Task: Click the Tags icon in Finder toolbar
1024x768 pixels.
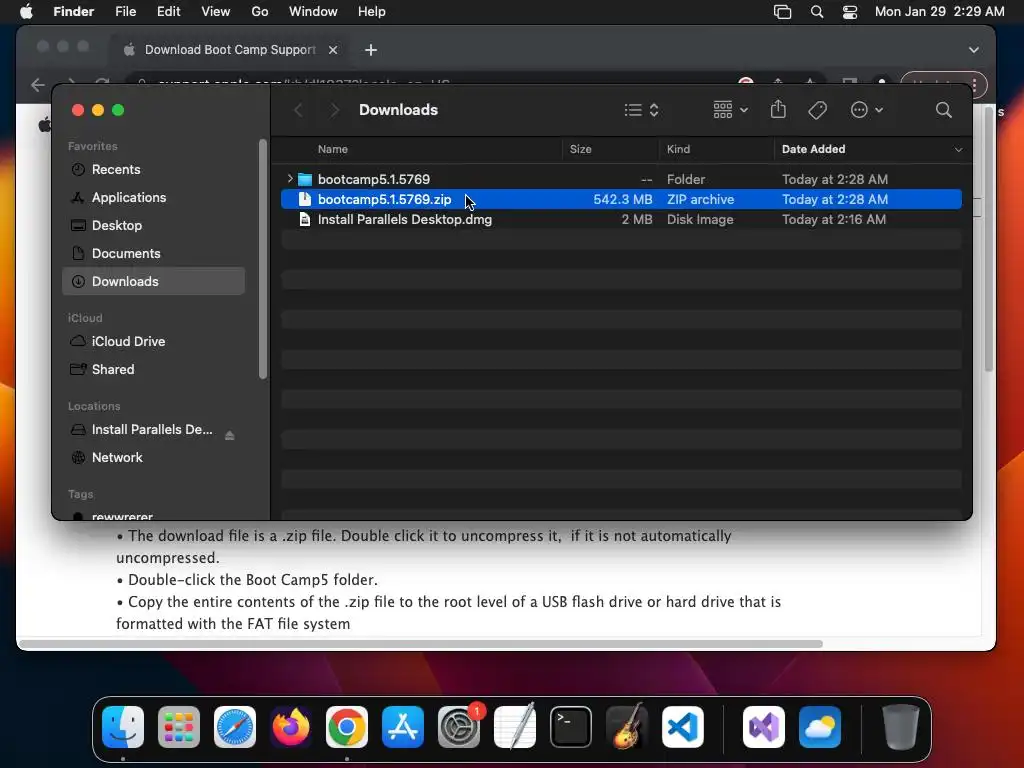Action: 817,110
